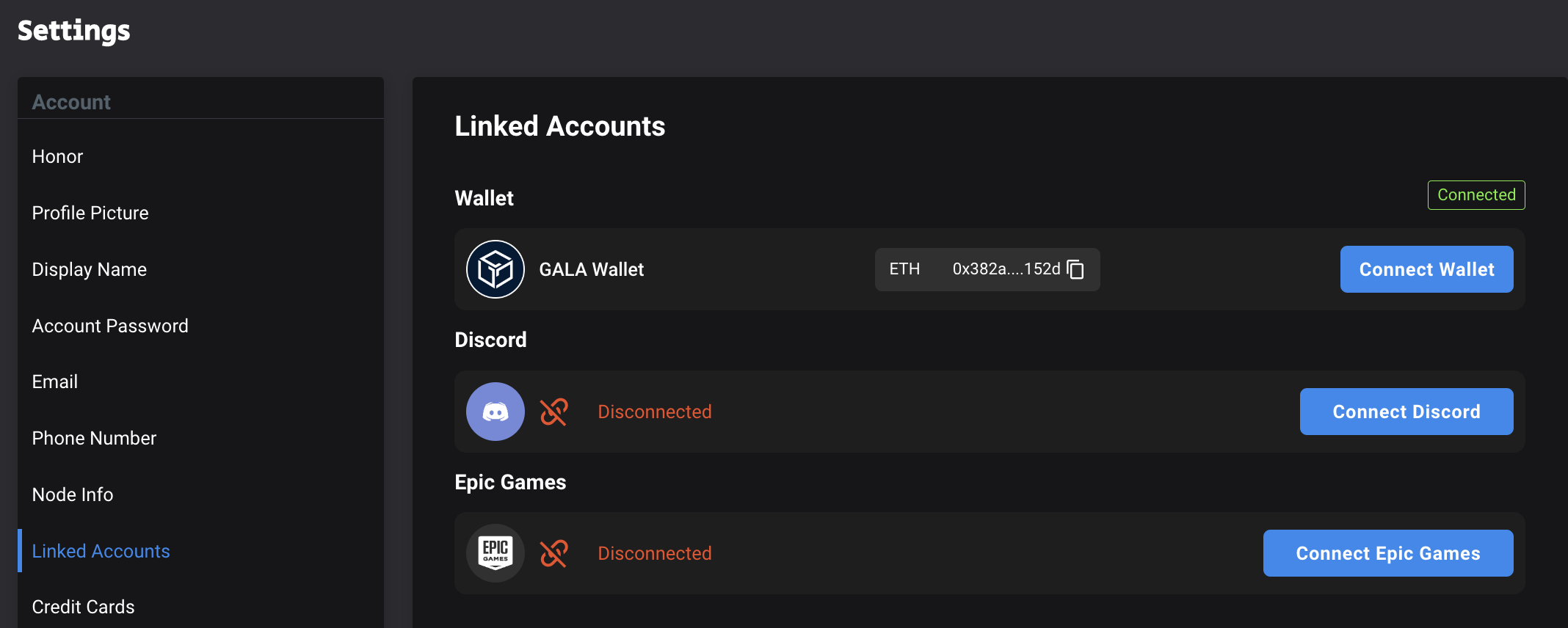Go to Display Name settings

coord(90,269)
